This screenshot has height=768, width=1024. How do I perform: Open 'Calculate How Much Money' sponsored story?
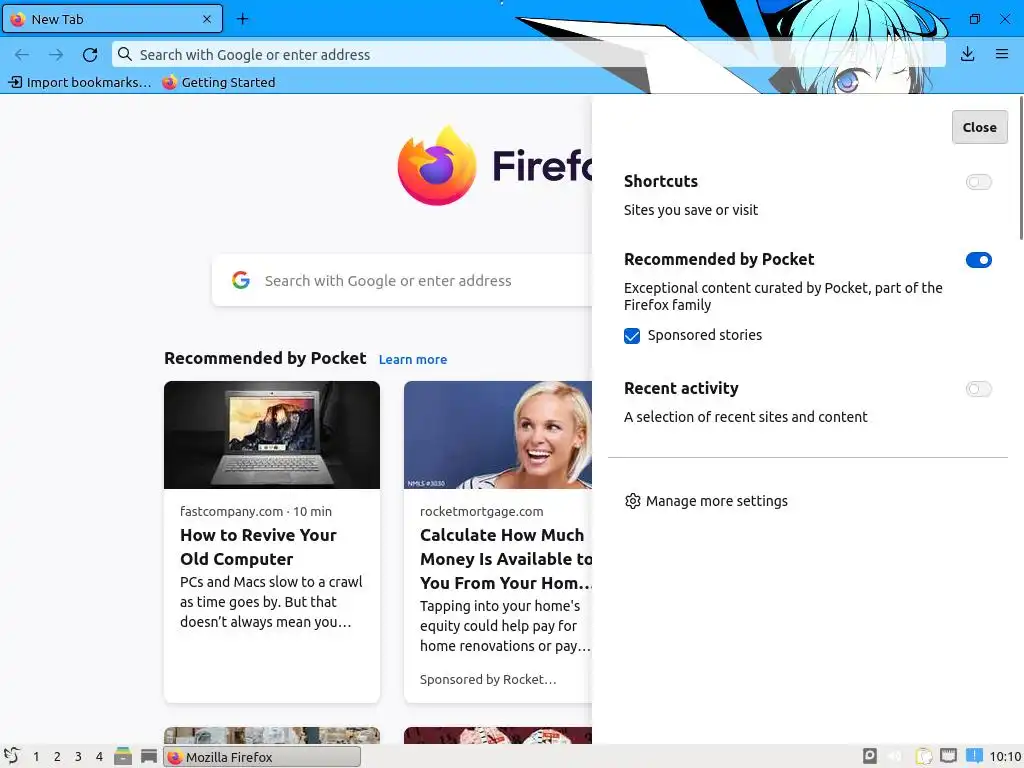click(x=506, y=559)
